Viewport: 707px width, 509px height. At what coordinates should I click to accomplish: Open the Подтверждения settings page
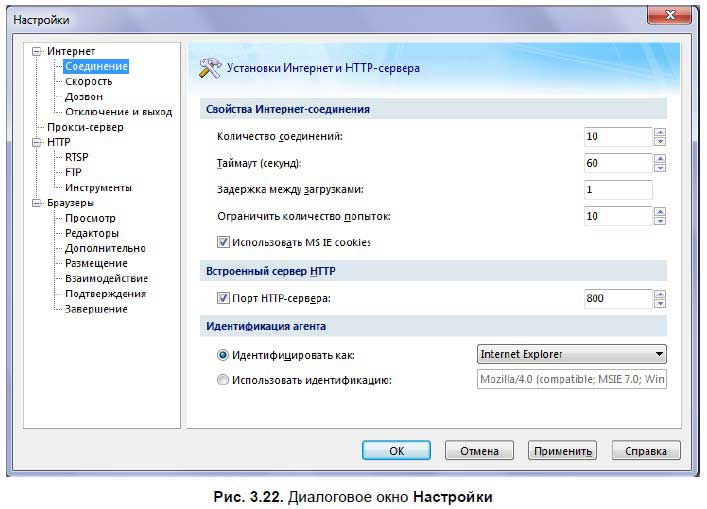coord(106,294)
